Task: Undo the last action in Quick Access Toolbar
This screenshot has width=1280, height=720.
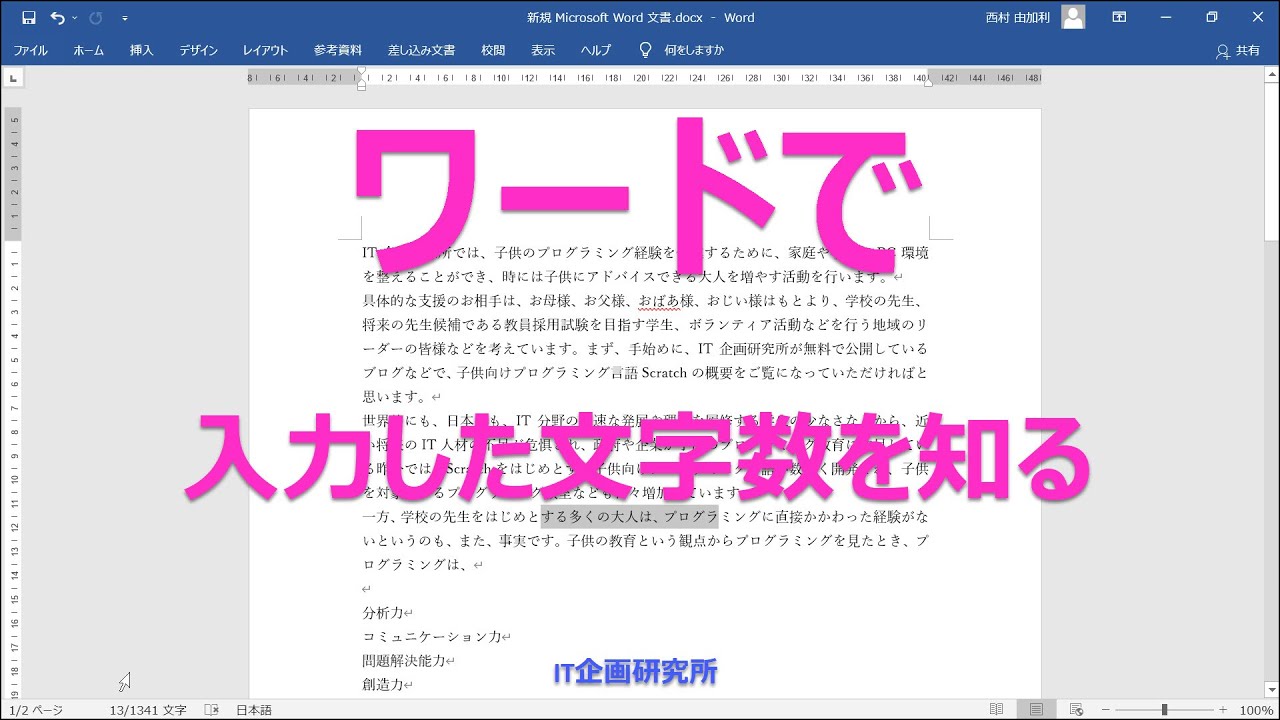Action: tap(57, 17)
